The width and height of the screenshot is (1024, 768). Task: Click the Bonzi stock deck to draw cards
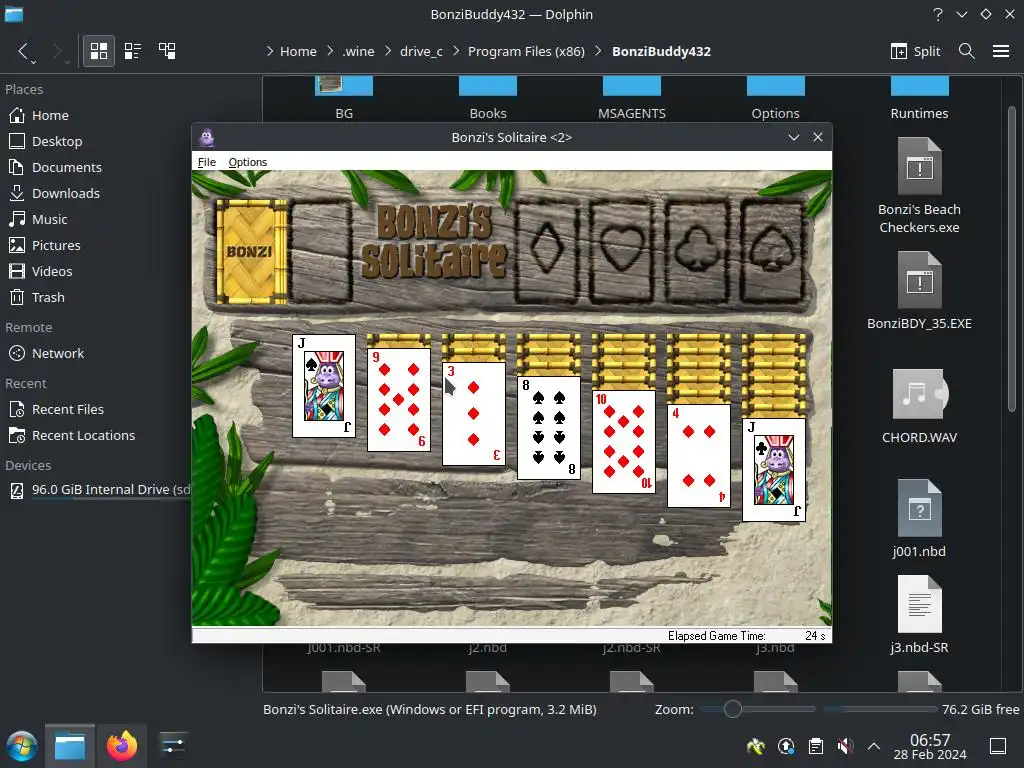pyautogui.click(x=251, y=251)
